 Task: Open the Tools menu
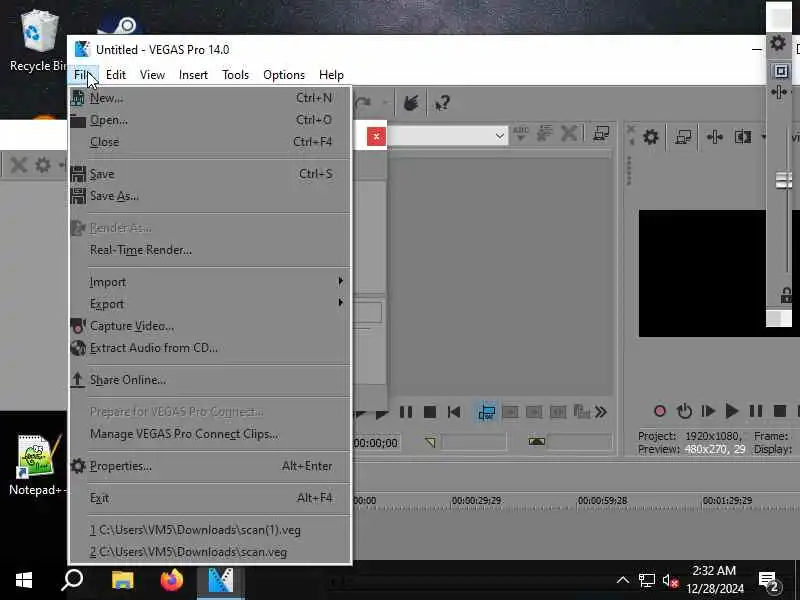235,75
